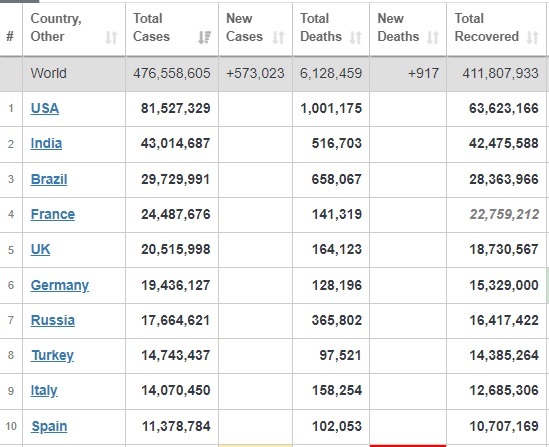Sort by New Deaths column arrows

pos(433,37)
